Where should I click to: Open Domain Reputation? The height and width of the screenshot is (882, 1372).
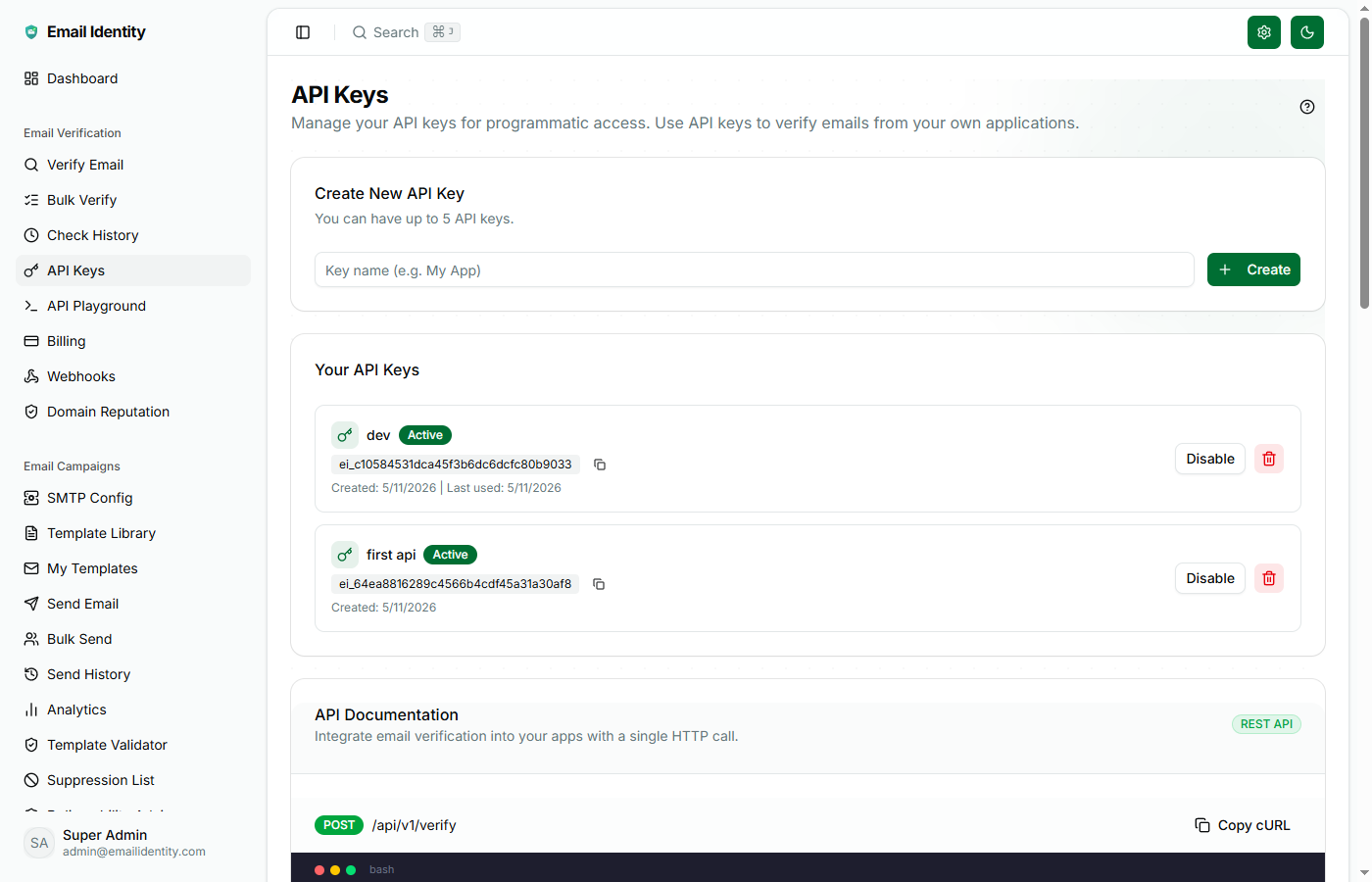click(x=133, y=412)
